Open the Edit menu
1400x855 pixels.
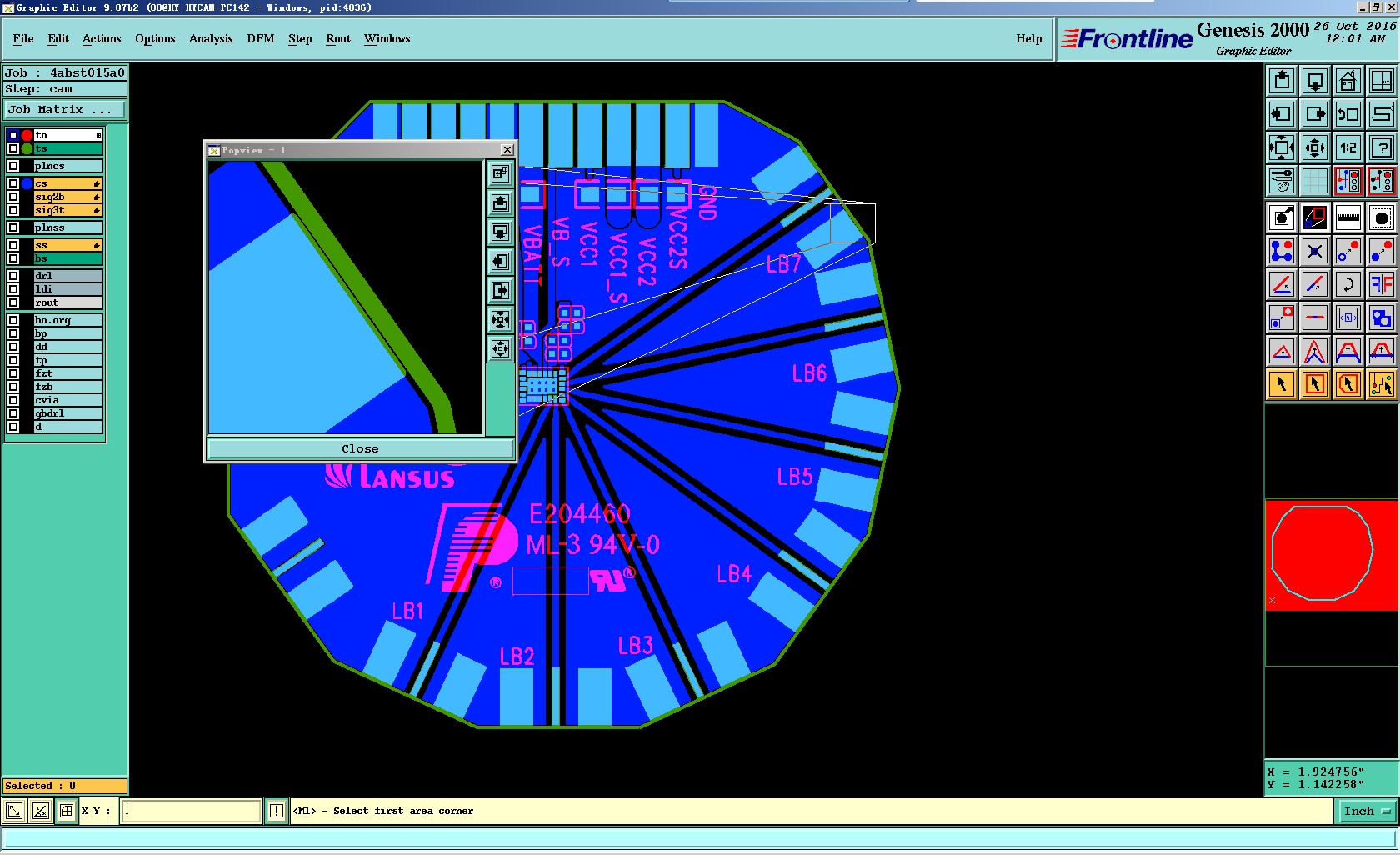tap(58, 38)
